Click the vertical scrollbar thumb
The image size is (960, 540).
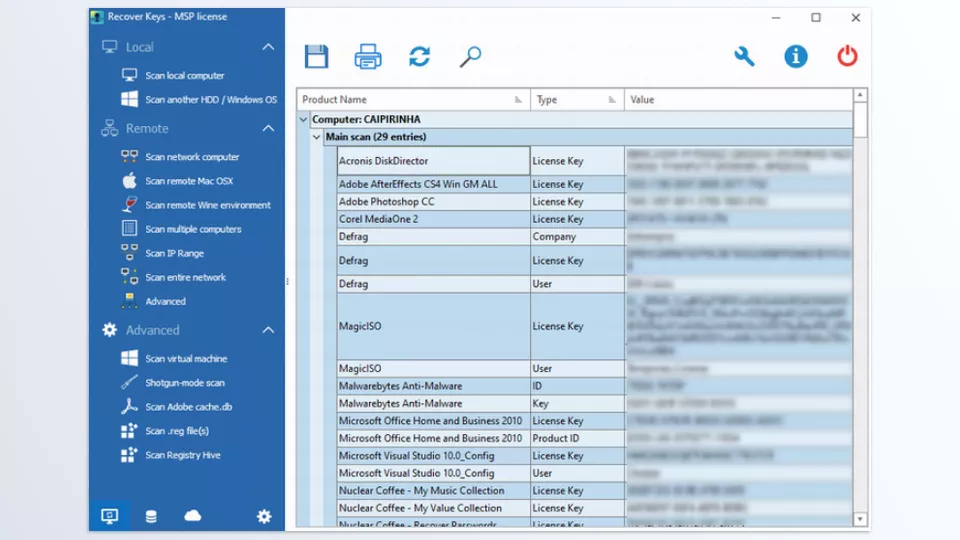860,120
